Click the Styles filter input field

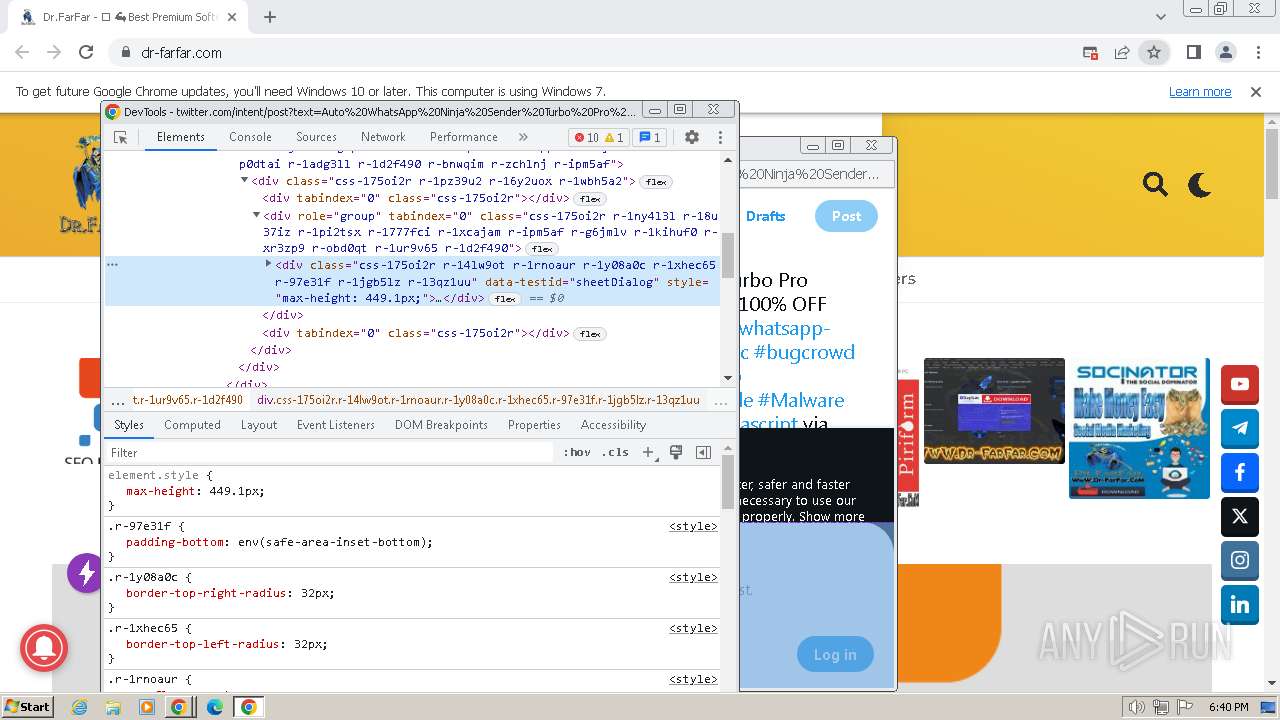[330, 452]
